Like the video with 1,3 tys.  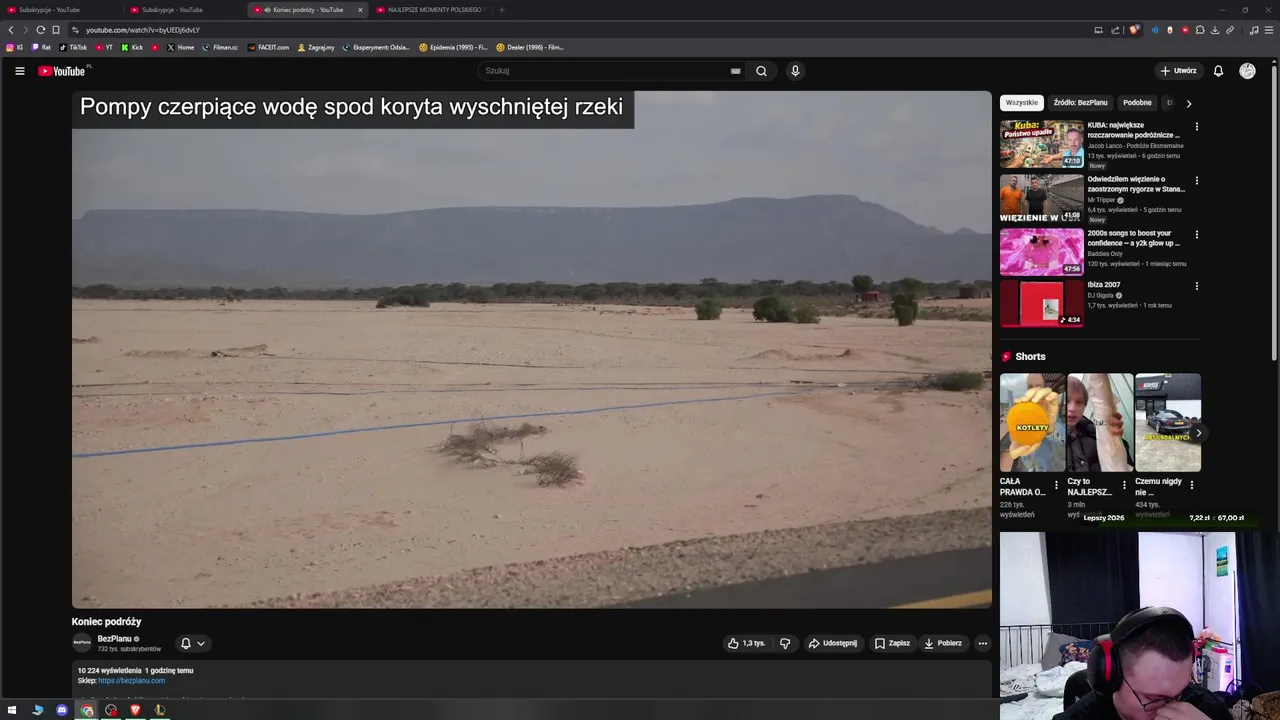[746, 643]
